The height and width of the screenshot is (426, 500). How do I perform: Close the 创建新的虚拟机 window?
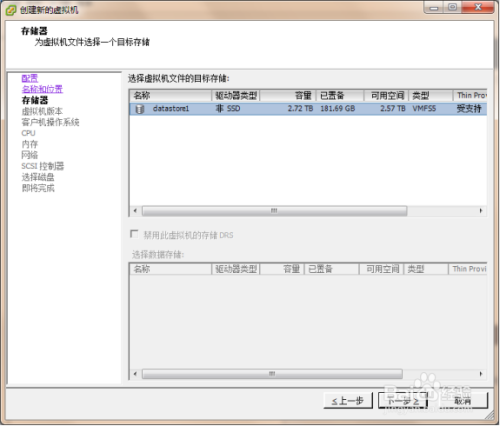478,8
